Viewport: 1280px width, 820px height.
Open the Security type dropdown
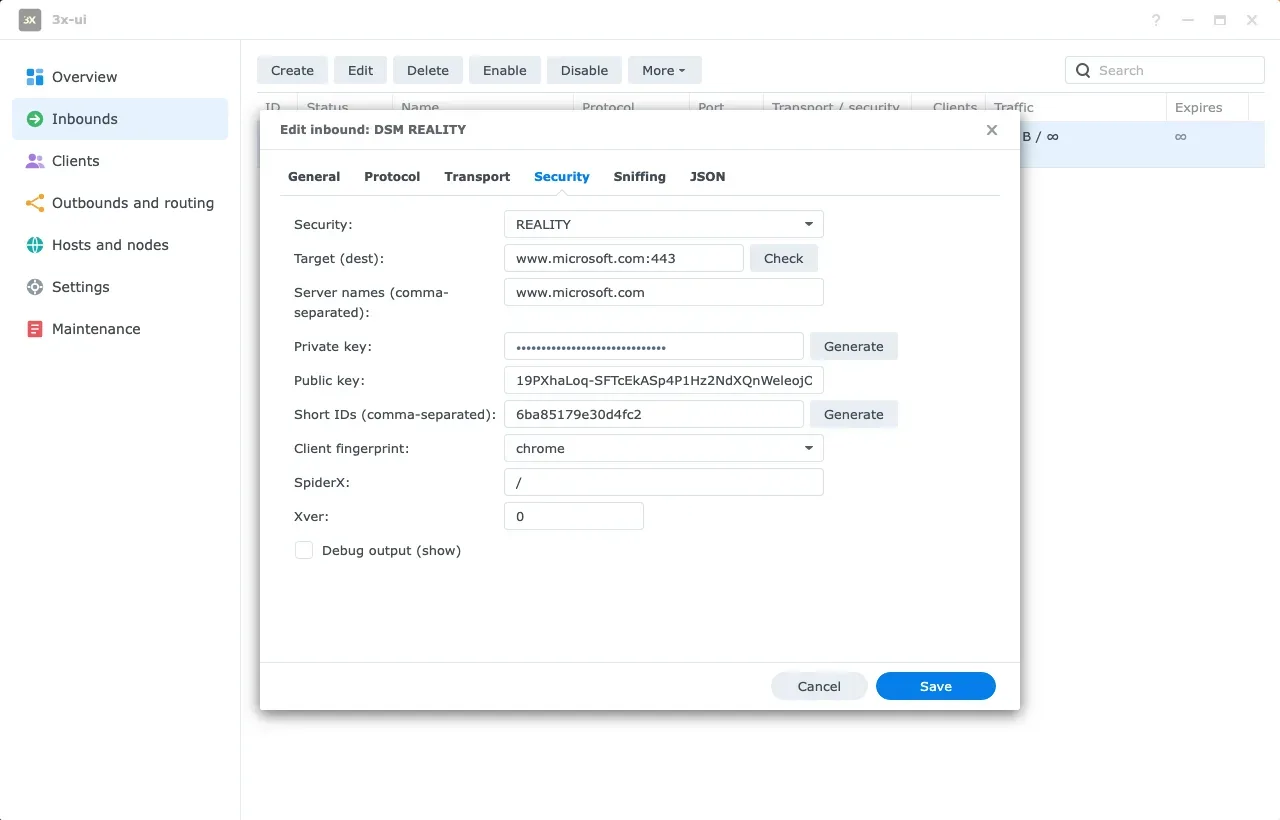tap(664, 224)
